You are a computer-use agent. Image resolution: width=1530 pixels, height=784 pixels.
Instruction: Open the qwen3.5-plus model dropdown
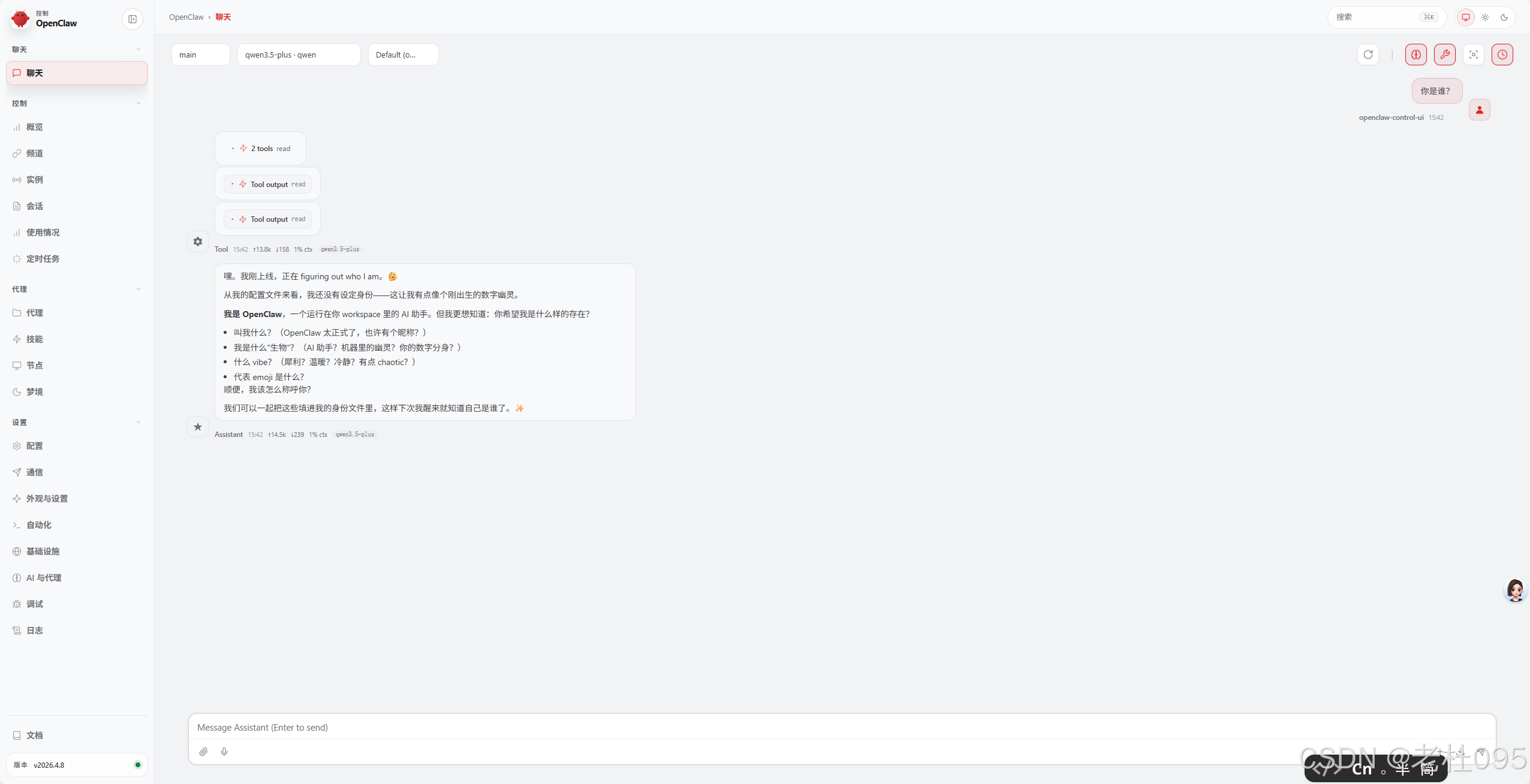point(299,55)
